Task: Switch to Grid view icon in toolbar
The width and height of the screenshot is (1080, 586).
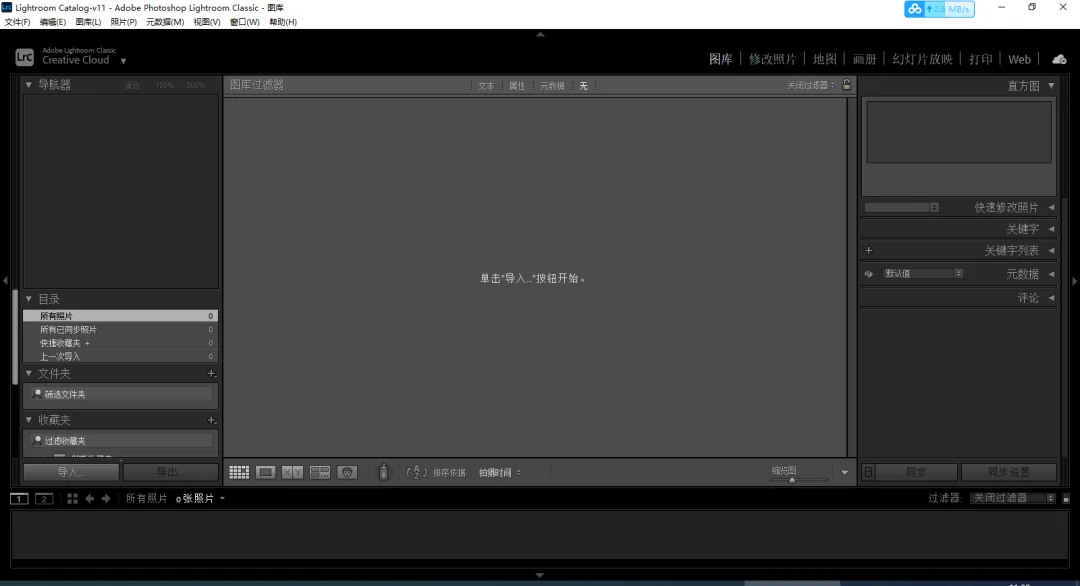Action: point(239,472)
